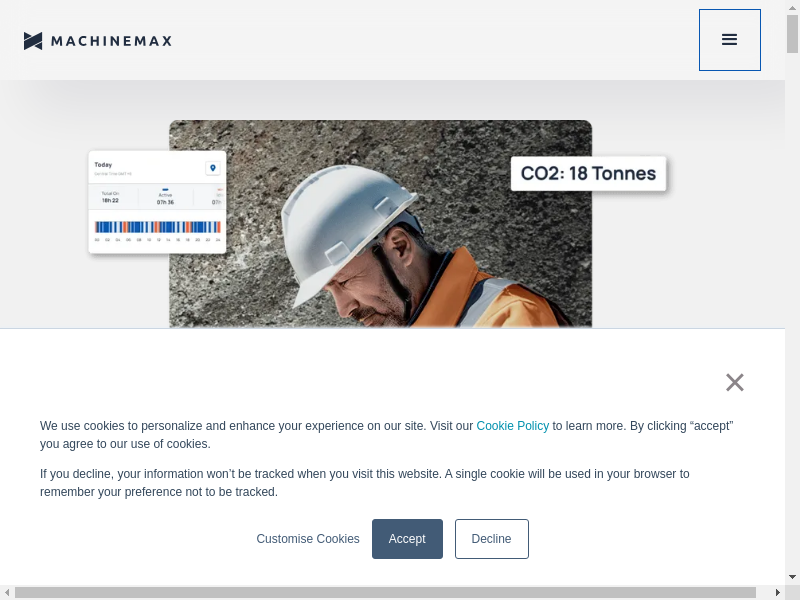Click the Total On 18h 22 stat

[111, 198]
